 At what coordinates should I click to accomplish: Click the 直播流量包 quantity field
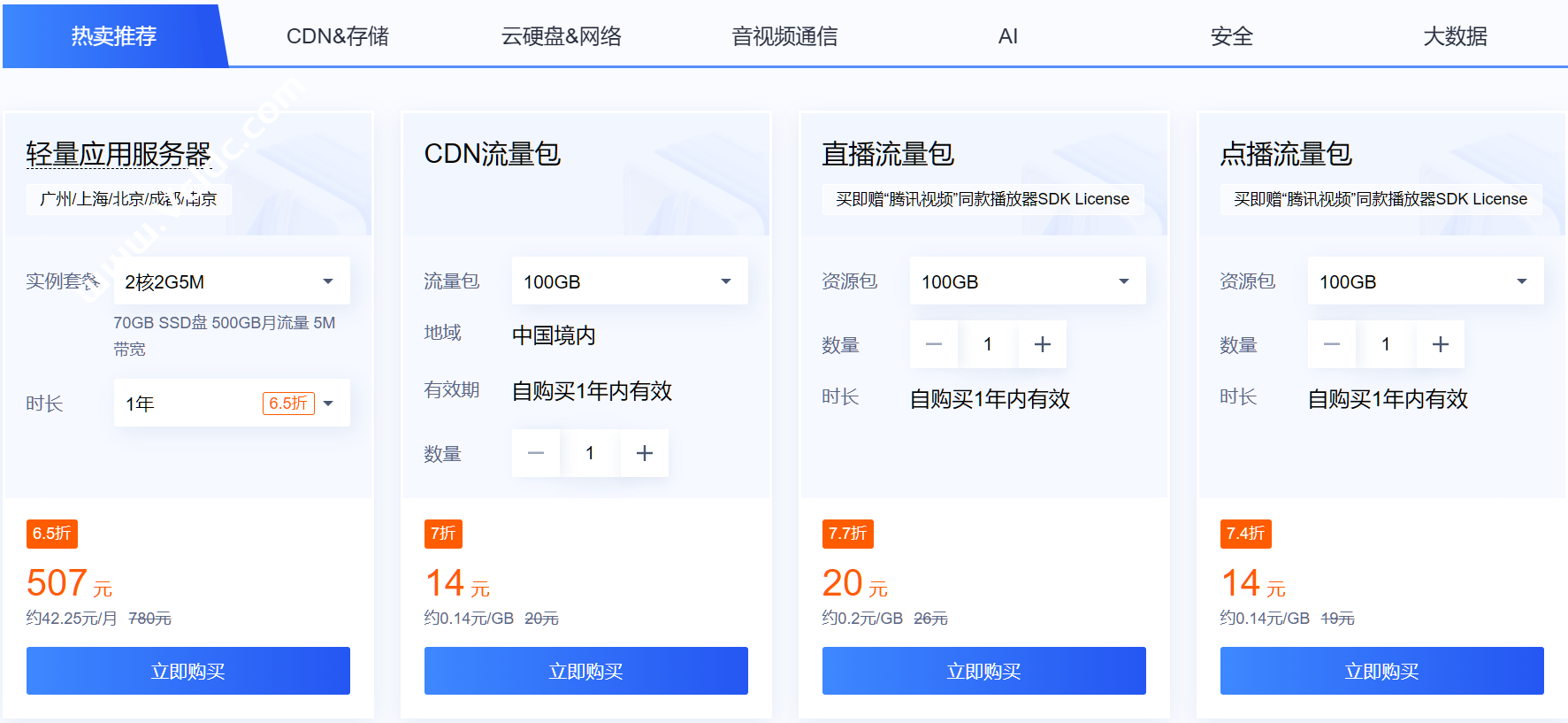pyautogui.click(x=988, y=344)
